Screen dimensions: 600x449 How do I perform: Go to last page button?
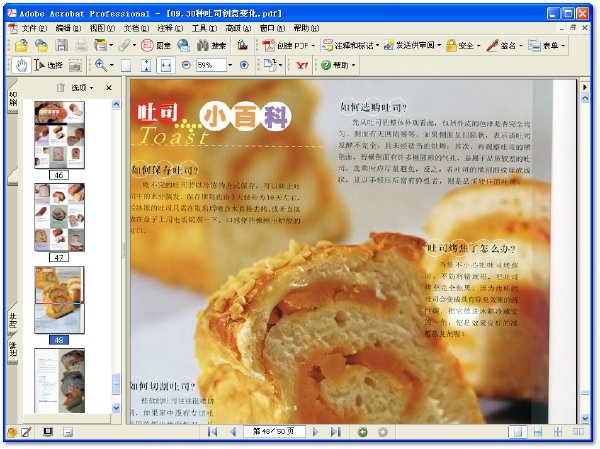coord(336,432)
